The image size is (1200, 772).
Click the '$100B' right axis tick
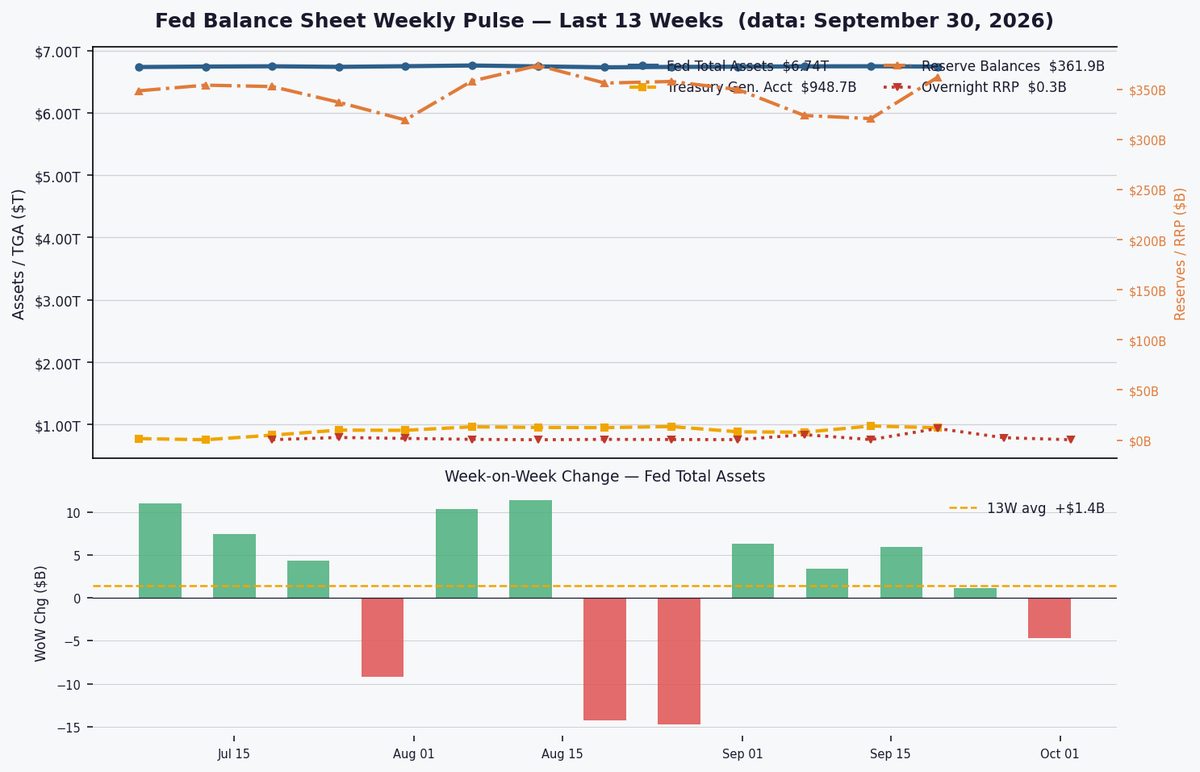click(x=1147, y=341)
